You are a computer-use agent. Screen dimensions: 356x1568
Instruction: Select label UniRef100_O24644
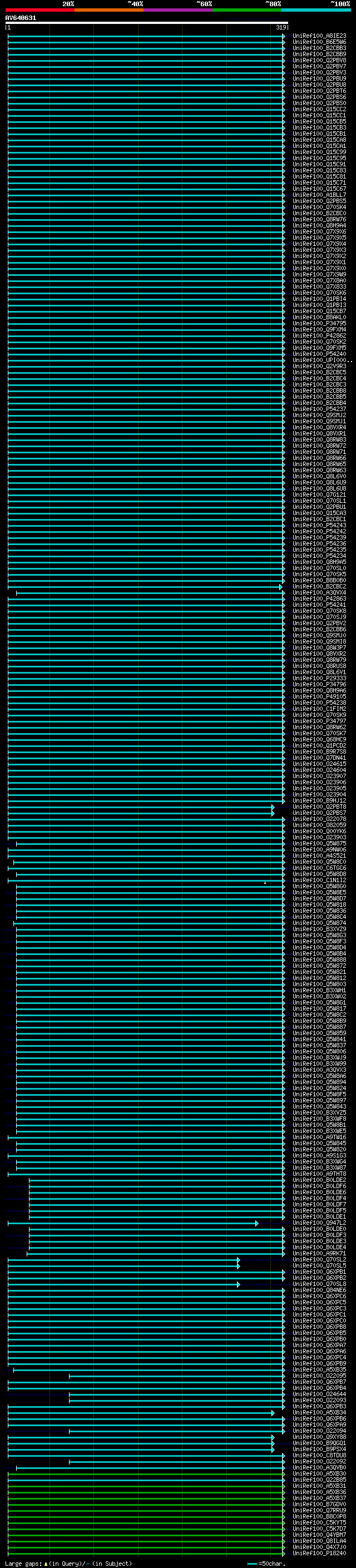point(319,1394)
